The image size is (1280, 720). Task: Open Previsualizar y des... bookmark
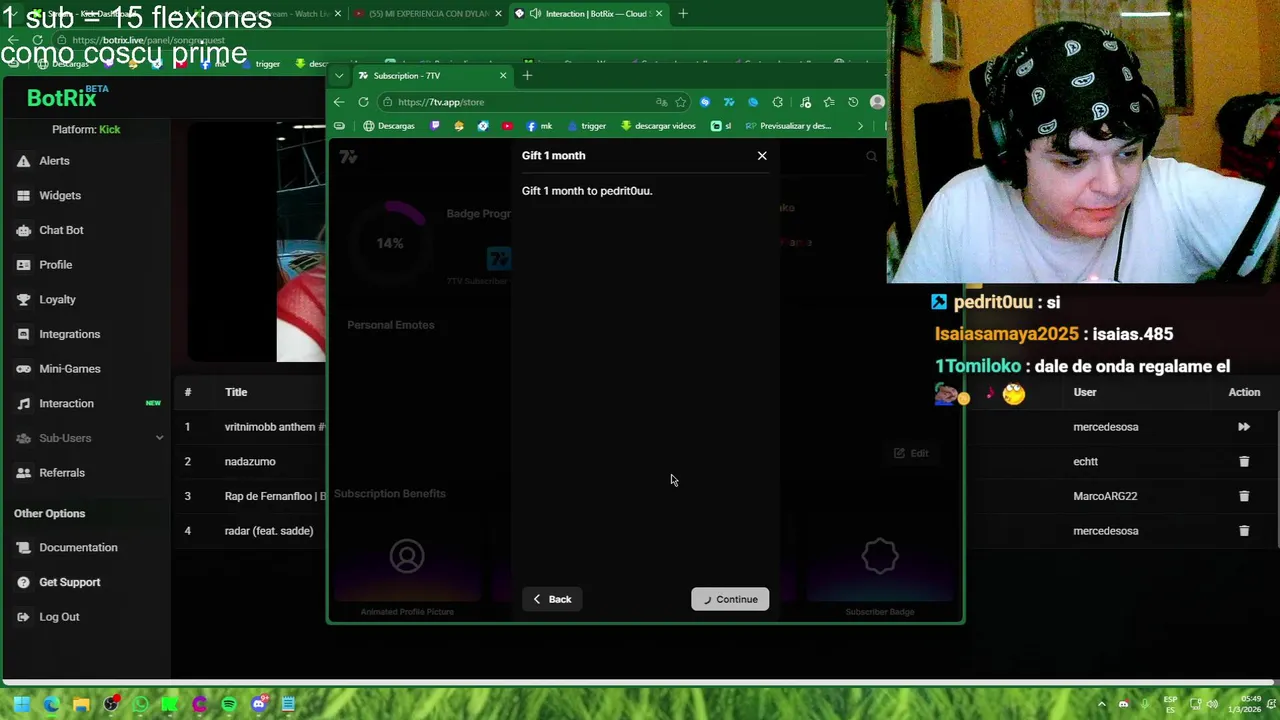click(789, 126)
